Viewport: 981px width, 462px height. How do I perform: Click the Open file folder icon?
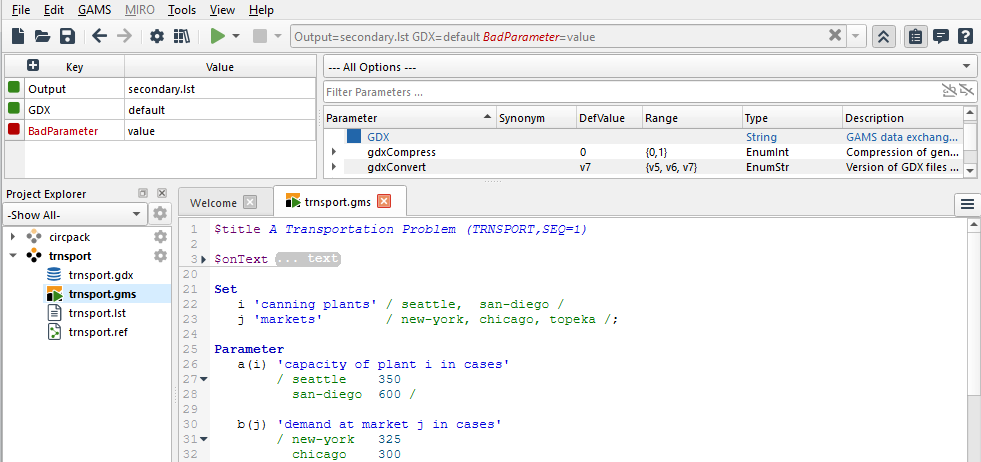[x=43, y=36]
